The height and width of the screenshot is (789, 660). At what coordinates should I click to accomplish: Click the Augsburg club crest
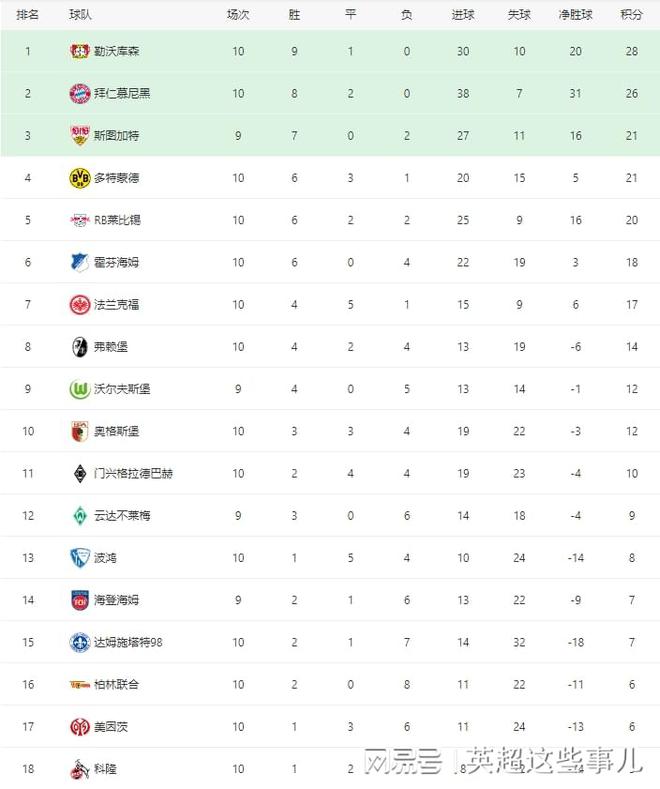(79, 431)
